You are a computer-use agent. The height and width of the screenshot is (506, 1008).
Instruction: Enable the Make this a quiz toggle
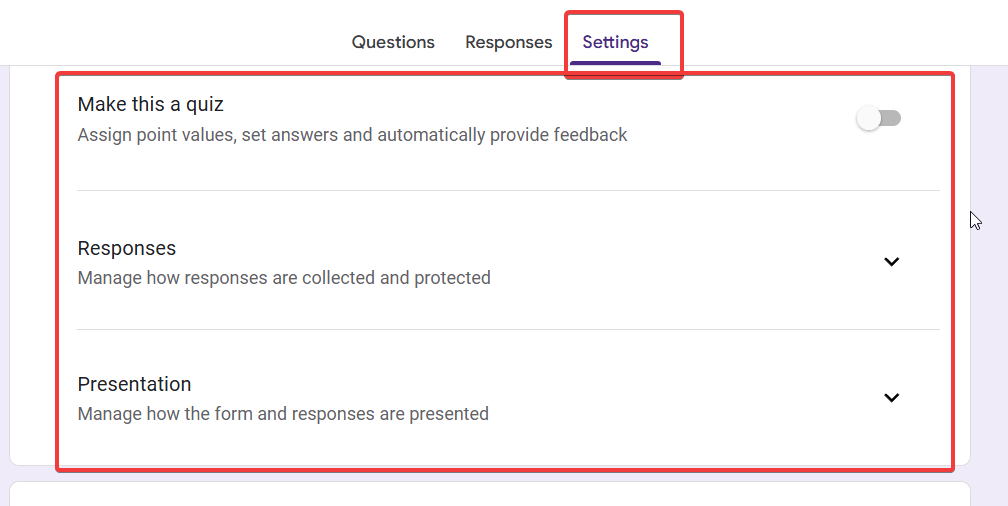(x=879, y=119)
